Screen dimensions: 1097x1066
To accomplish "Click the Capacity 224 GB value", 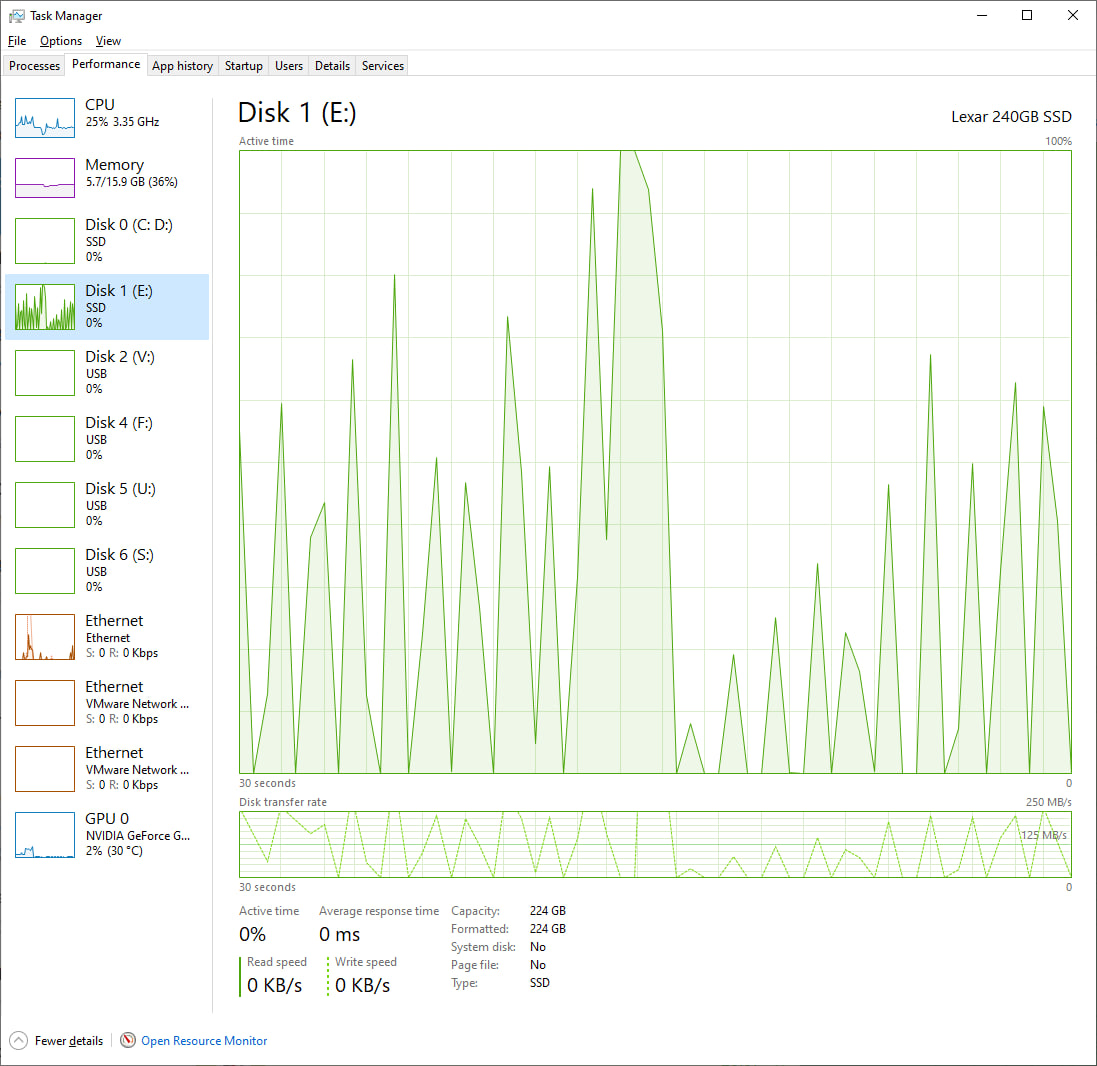I will click(548, 911).
